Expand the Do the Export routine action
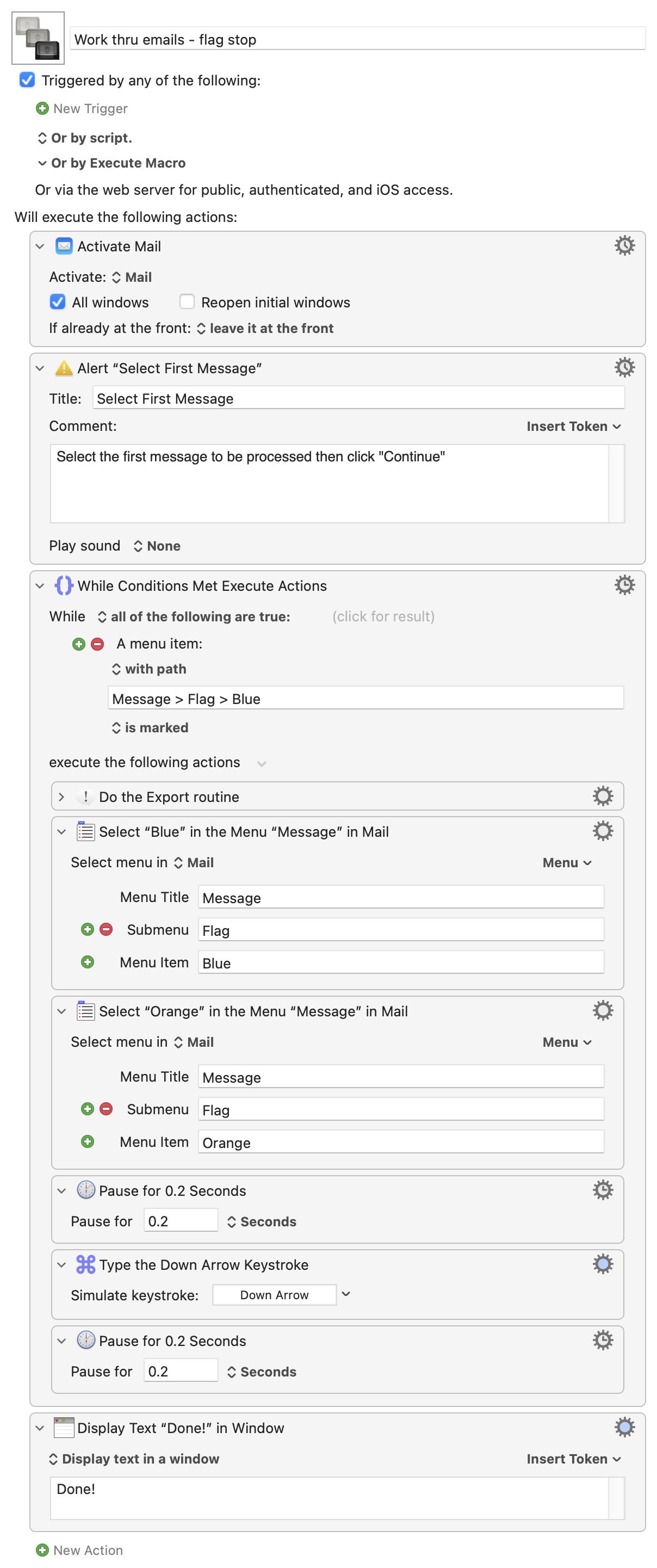 click(61, 797)
